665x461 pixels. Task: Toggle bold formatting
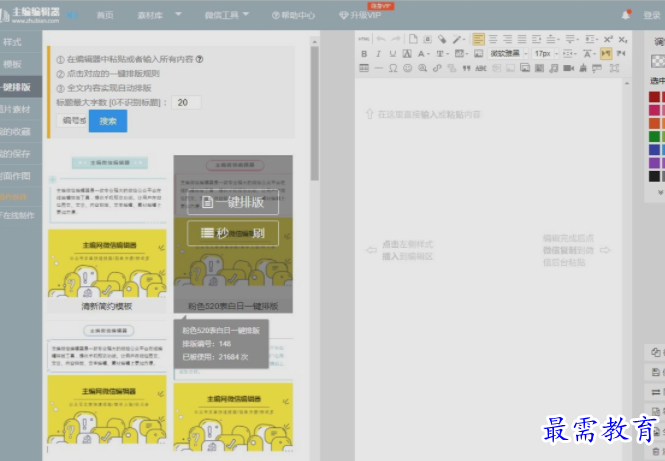pyautogui.click(x=364, y=53)
